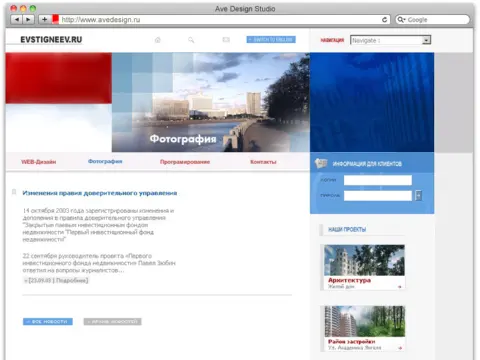Screen dimensions: 480x360
Task: Reload the page via the refresh icon
Action: coord(384,20)
